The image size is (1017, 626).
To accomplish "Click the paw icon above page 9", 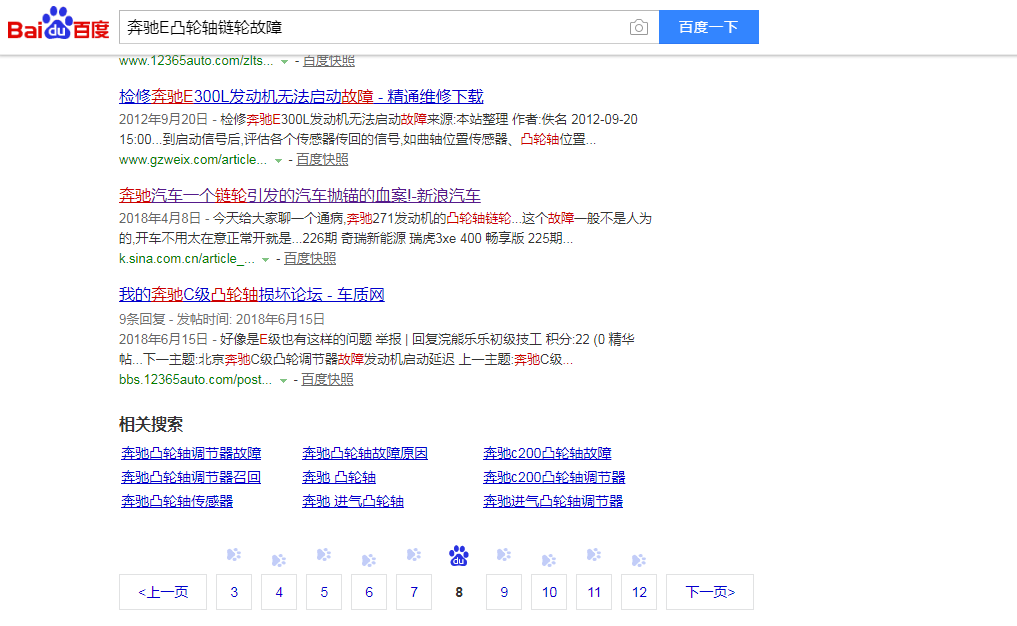I will click(x=504, y=554).
